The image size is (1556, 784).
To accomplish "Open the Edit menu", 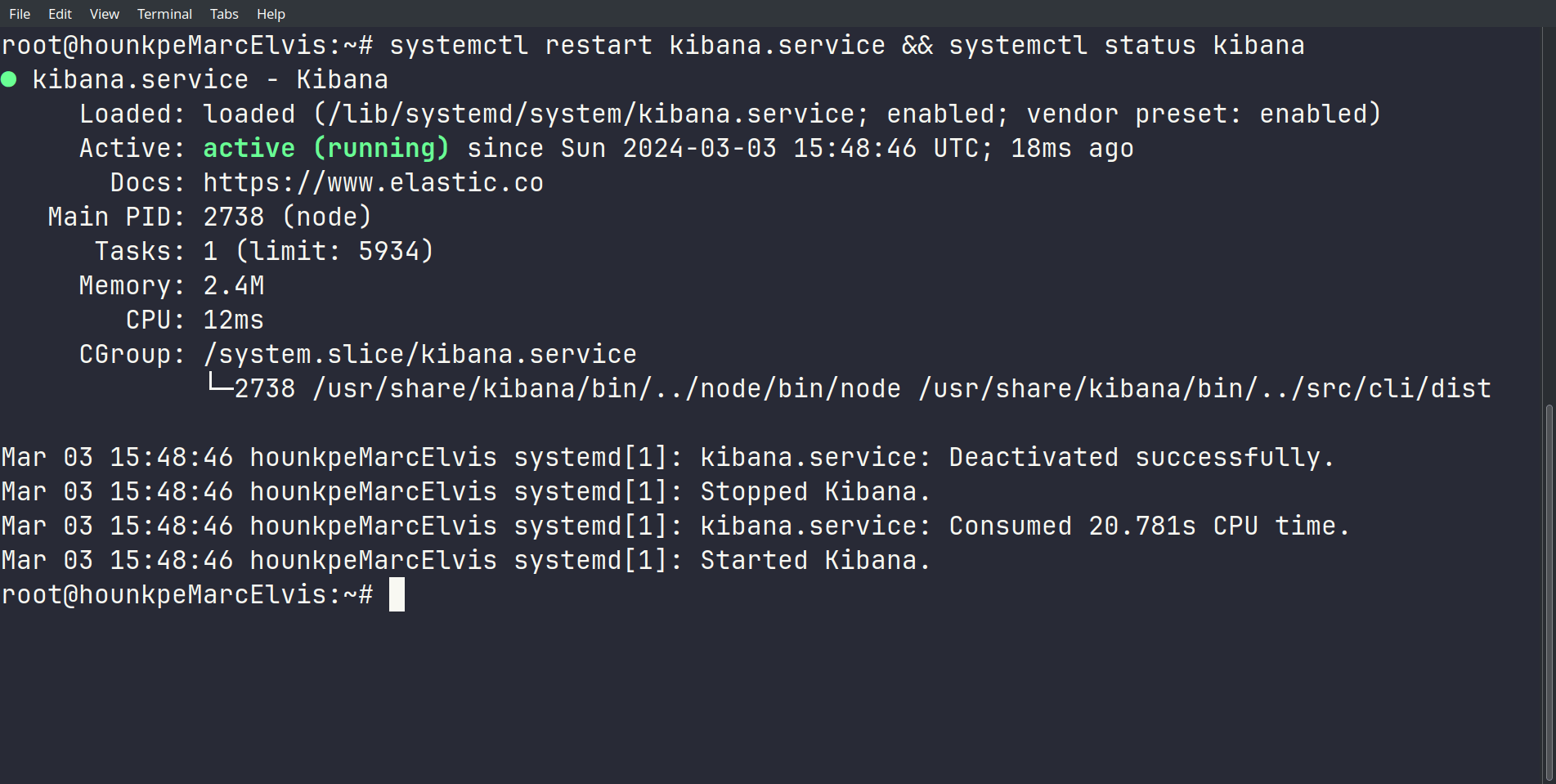I will (60, 14).
